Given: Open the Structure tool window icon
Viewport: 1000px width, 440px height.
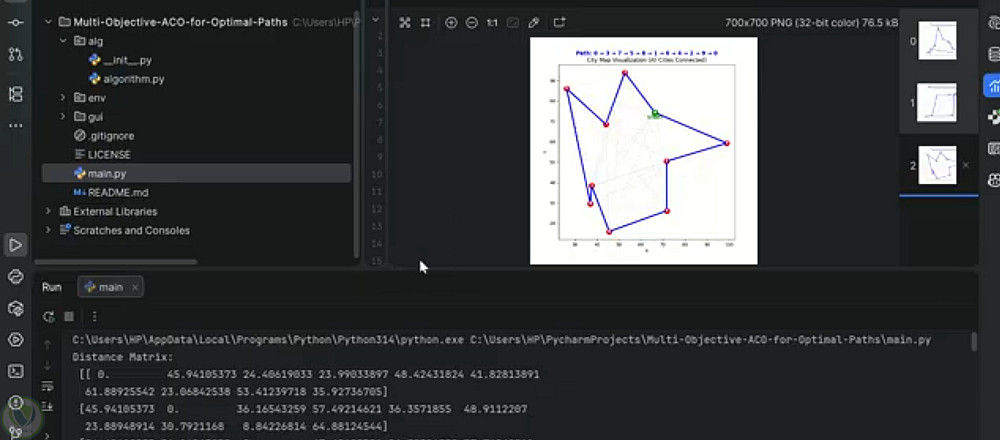Looking at the screenshot, I should tap(15, 95).
